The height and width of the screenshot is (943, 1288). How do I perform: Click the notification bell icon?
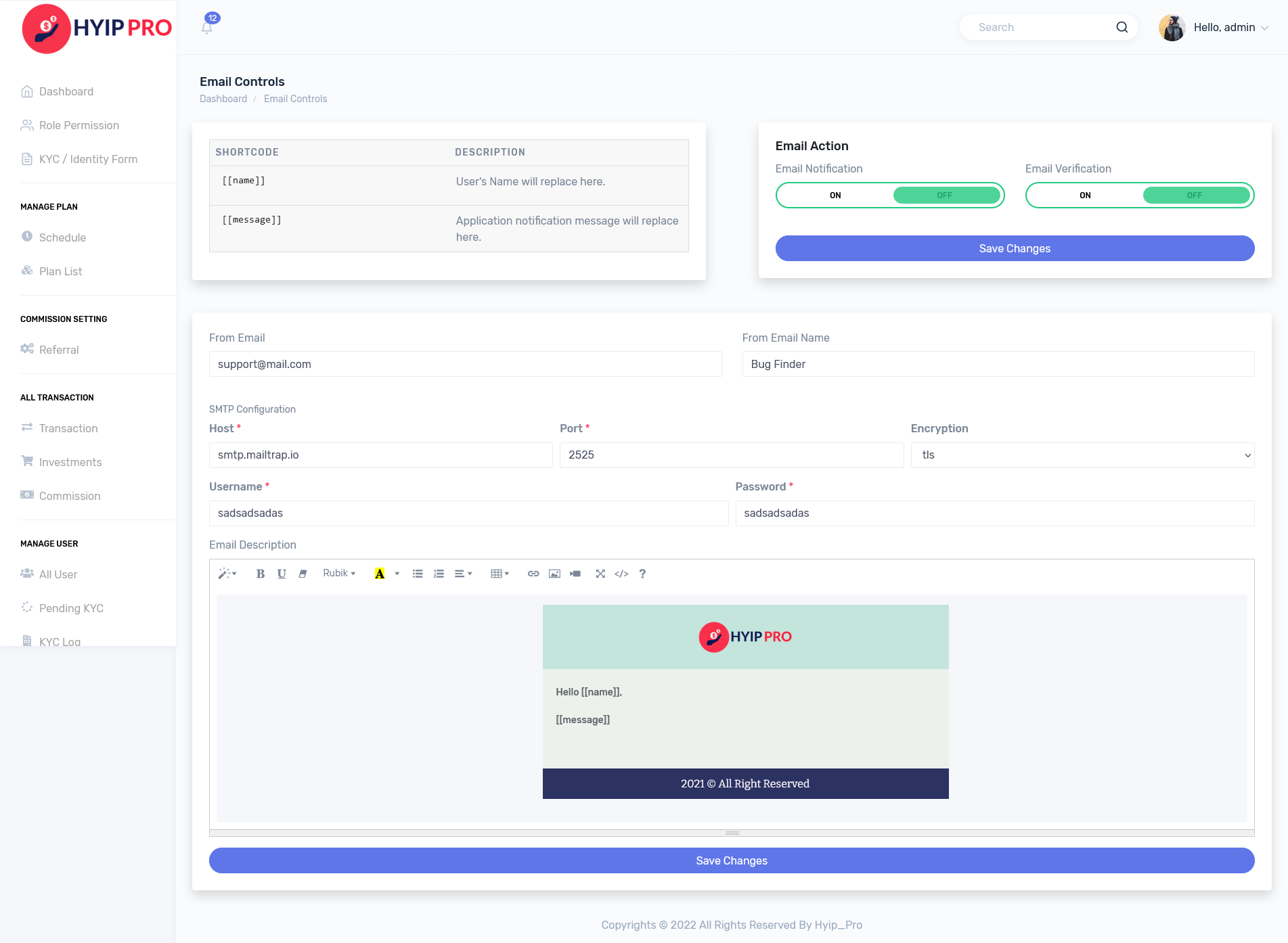[207, 28]
